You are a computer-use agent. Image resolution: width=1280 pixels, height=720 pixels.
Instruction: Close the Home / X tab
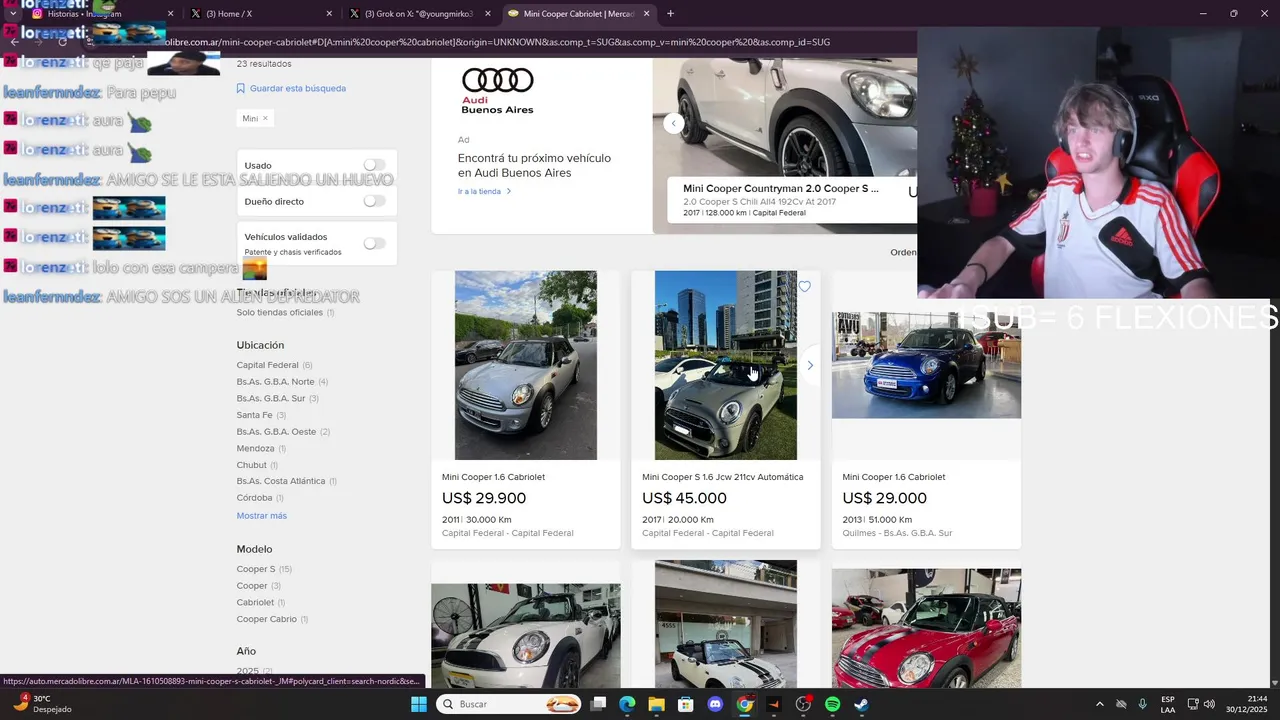(329, 14)
